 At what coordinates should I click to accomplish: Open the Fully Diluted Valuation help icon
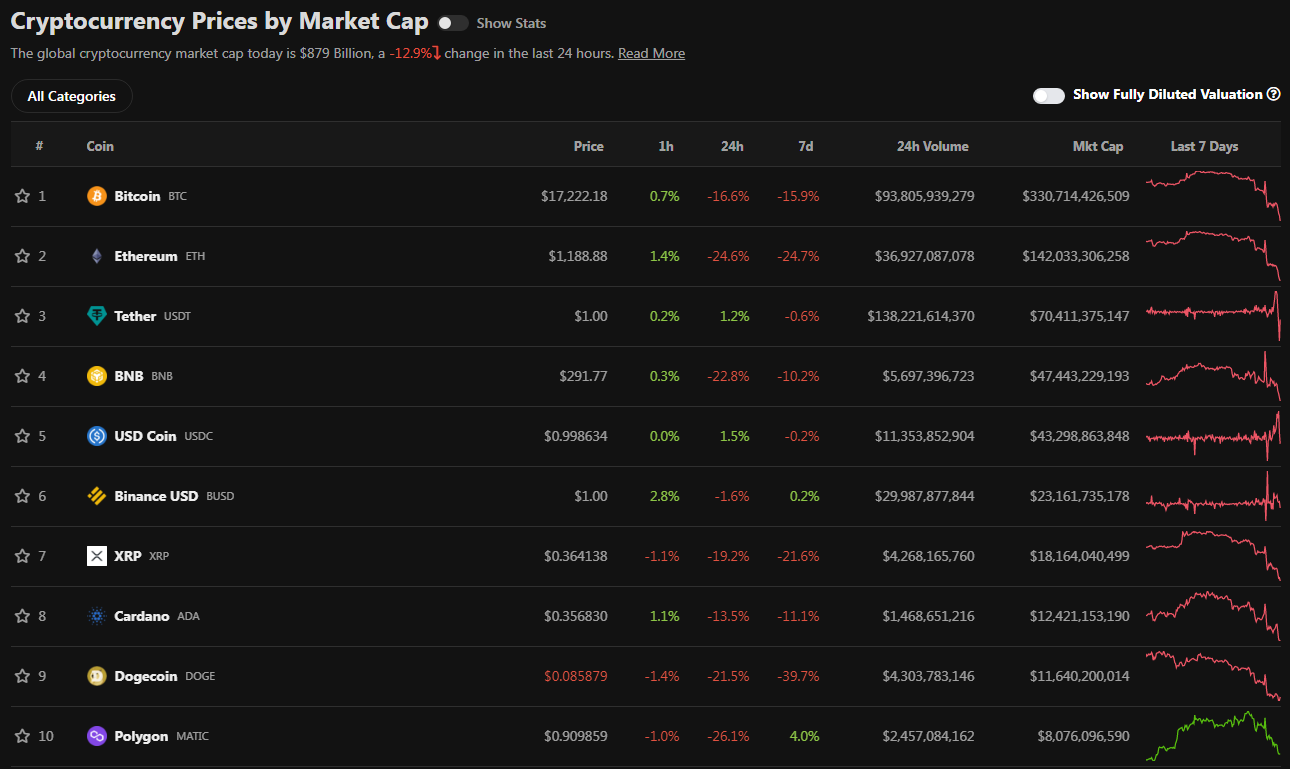1273,94
